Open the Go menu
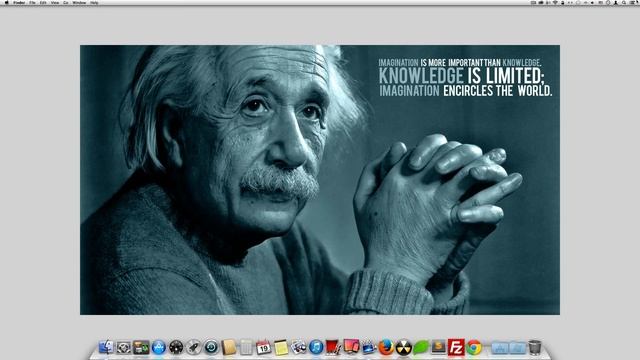This screenshot has width=640, height=360. pos(66,2)
